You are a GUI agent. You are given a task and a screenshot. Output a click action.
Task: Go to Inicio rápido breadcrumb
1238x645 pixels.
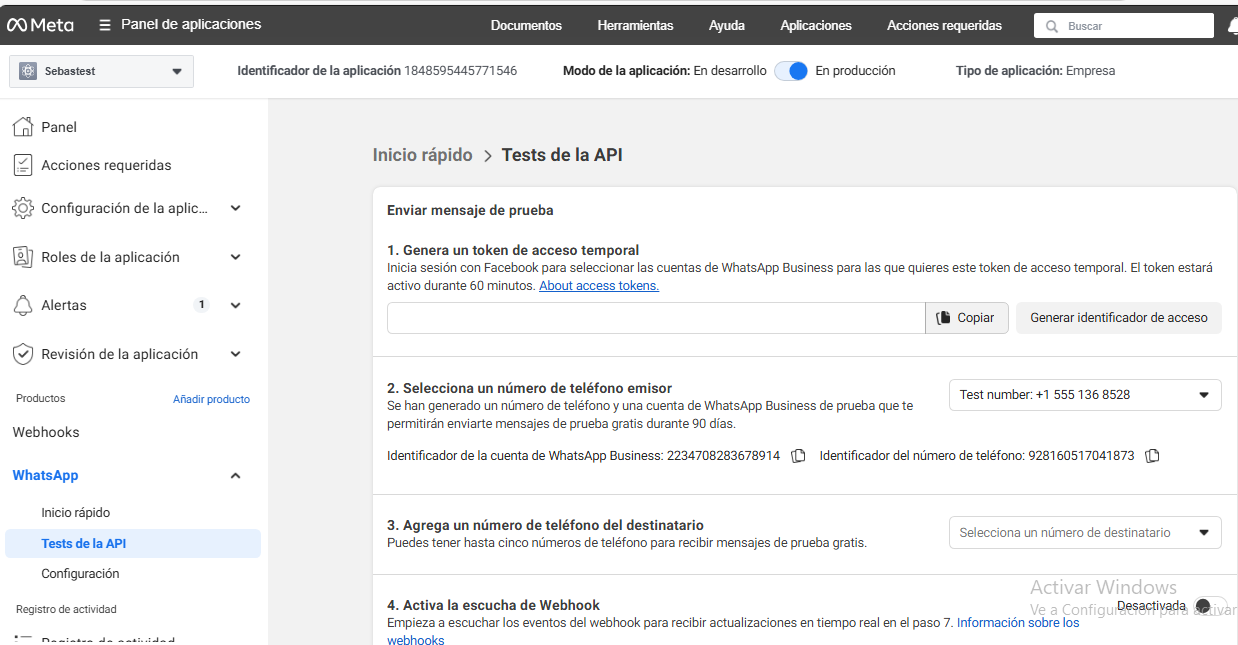tap(422, 155)
